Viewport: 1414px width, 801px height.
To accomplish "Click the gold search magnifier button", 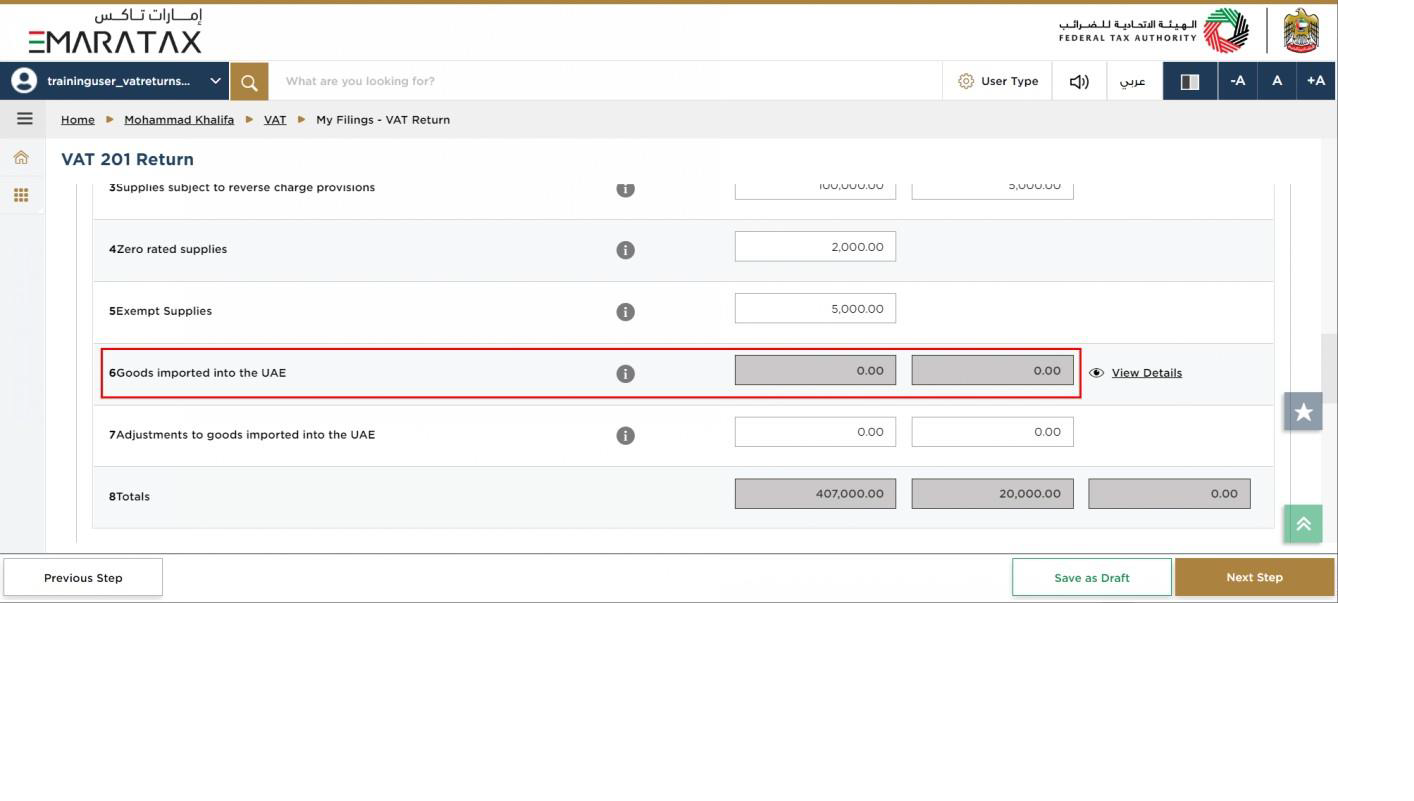I will (x=249, y=81).
